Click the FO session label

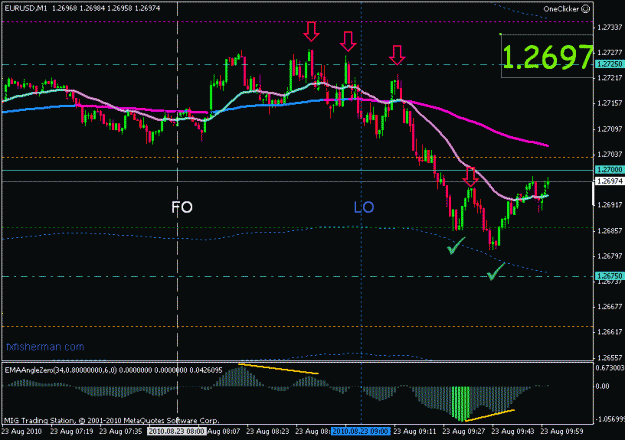click(x=182, y=207)
